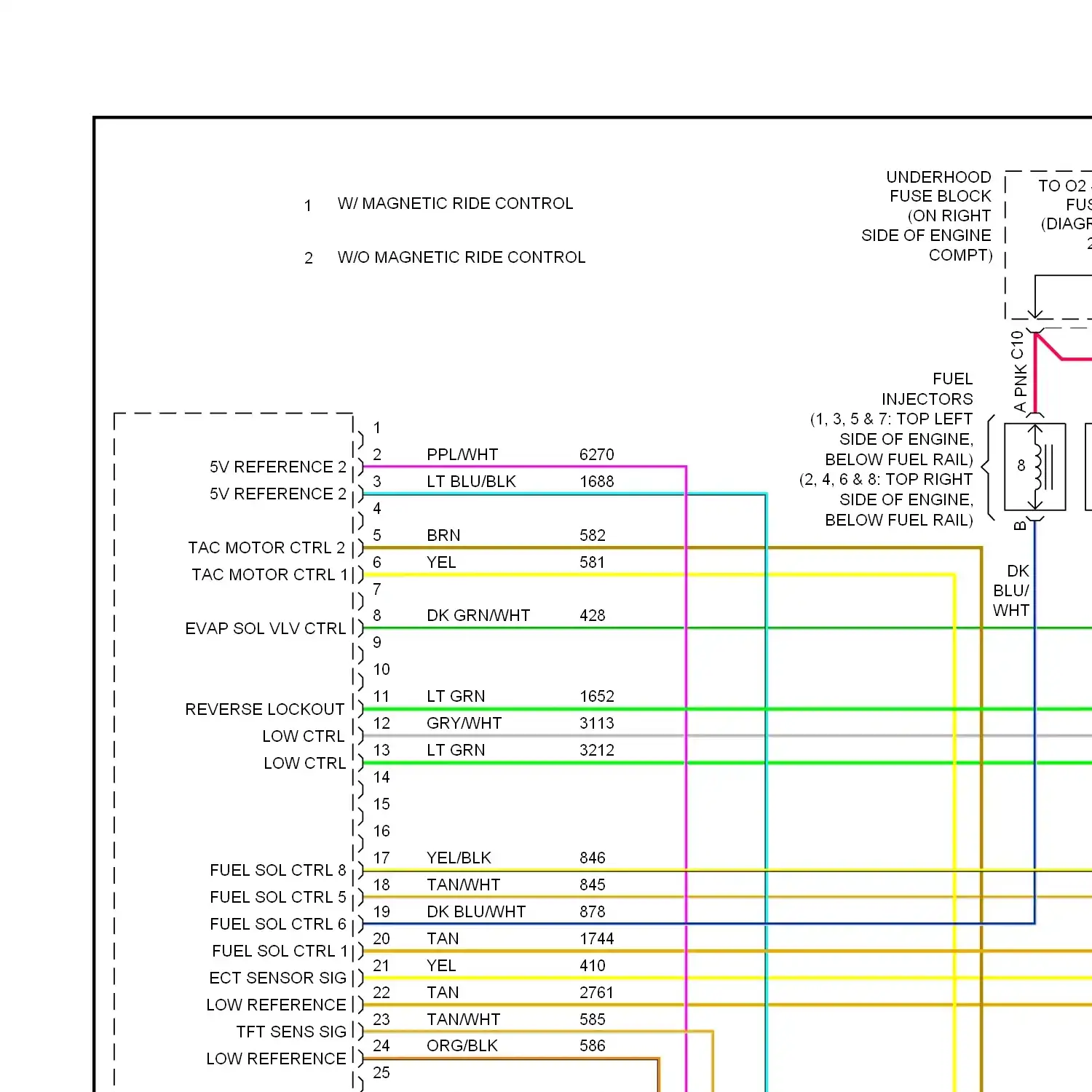This screenshot has width=1092, height=1092.
Task: Click connector pin number 17
Action: (380, 858)
